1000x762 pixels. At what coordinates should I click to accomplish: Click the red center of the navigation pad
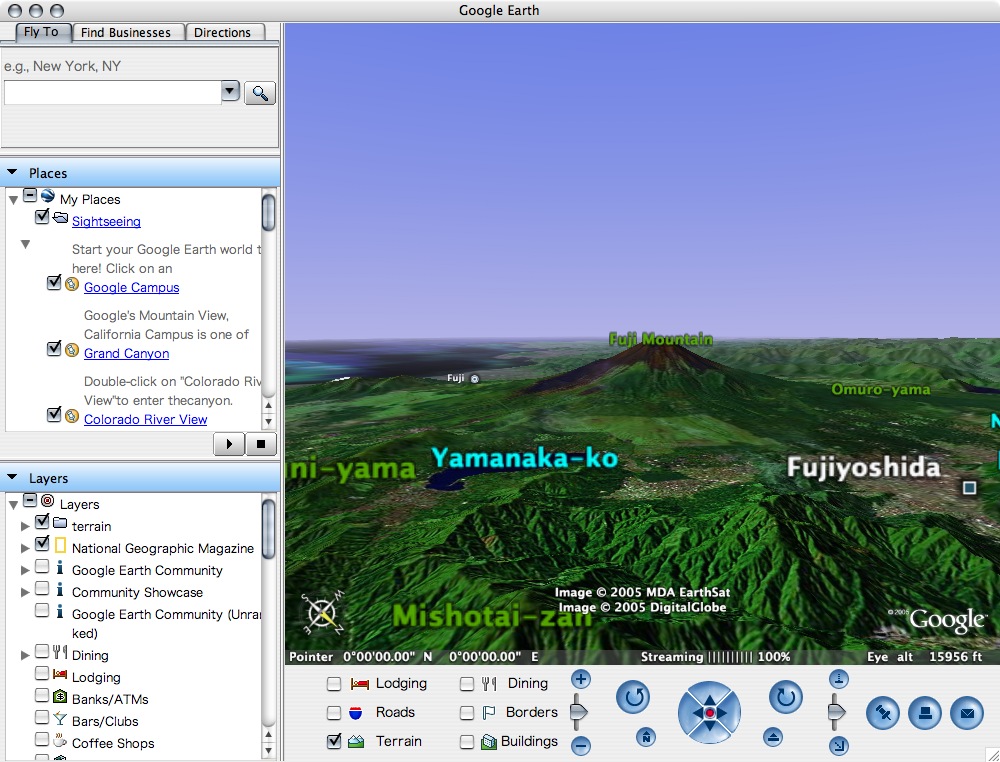(x=710, y=712)
